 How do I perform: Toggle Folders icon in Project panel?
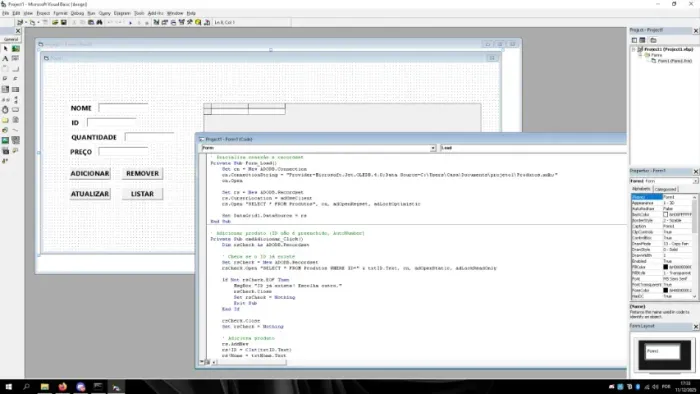(654, 40)
